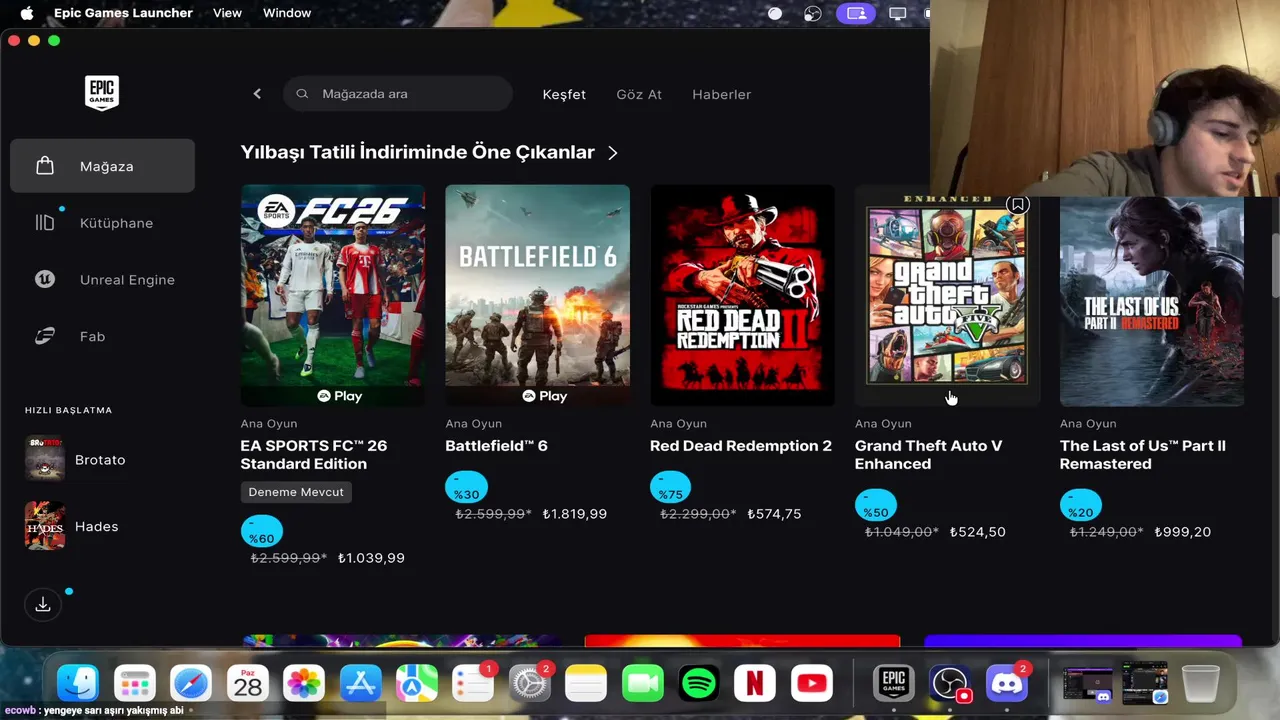Open Maps from the Dock
The height and width of the screenshot is (720, 1280).
click(x=417, y=684)
